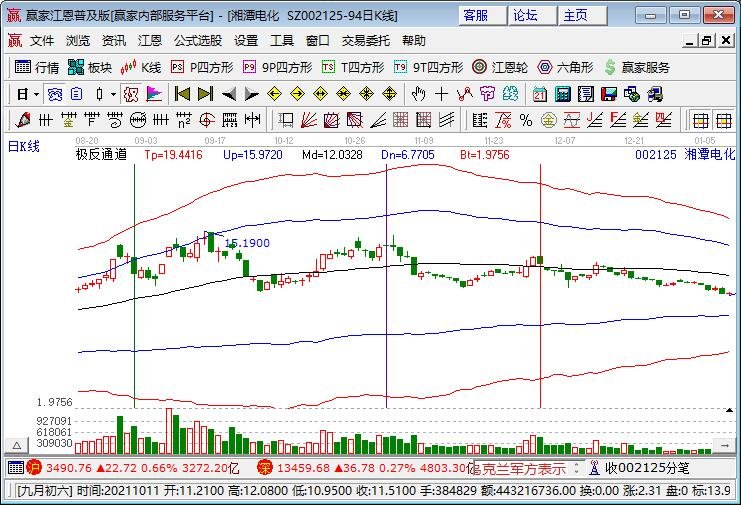Click the red F line tool icon
Screen dimensions: 741x505
[x=618, y=120]
